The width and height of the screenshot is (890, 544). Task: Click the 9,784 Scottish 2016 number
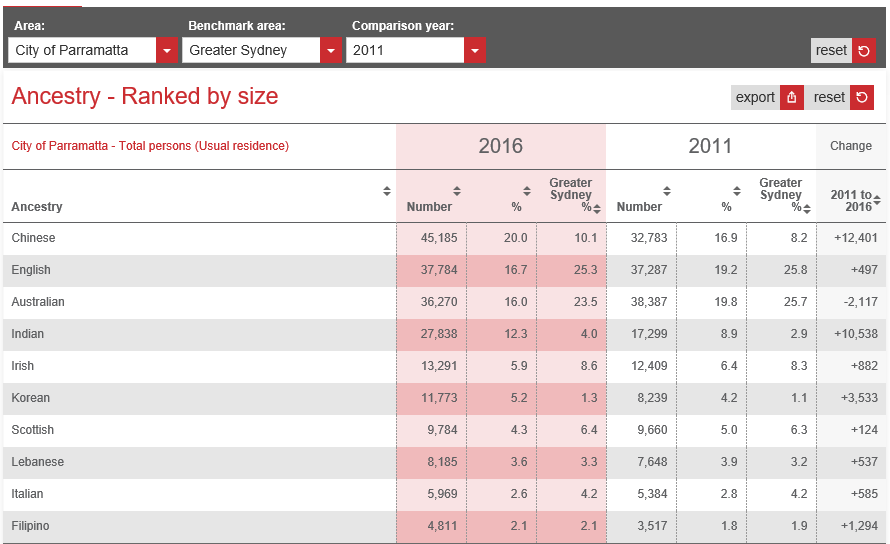point(442,430)
